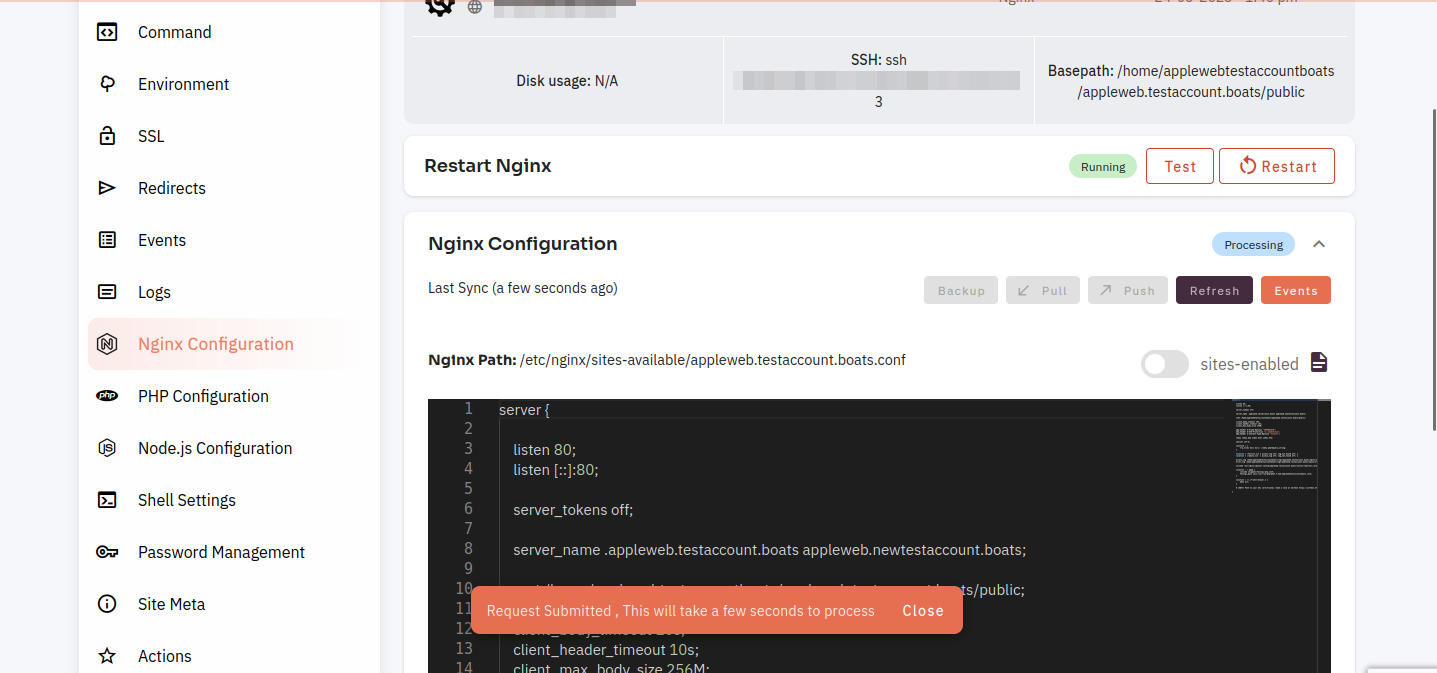
Task: Click the Nginx hexagon icon
Action: tap(107, 344)
